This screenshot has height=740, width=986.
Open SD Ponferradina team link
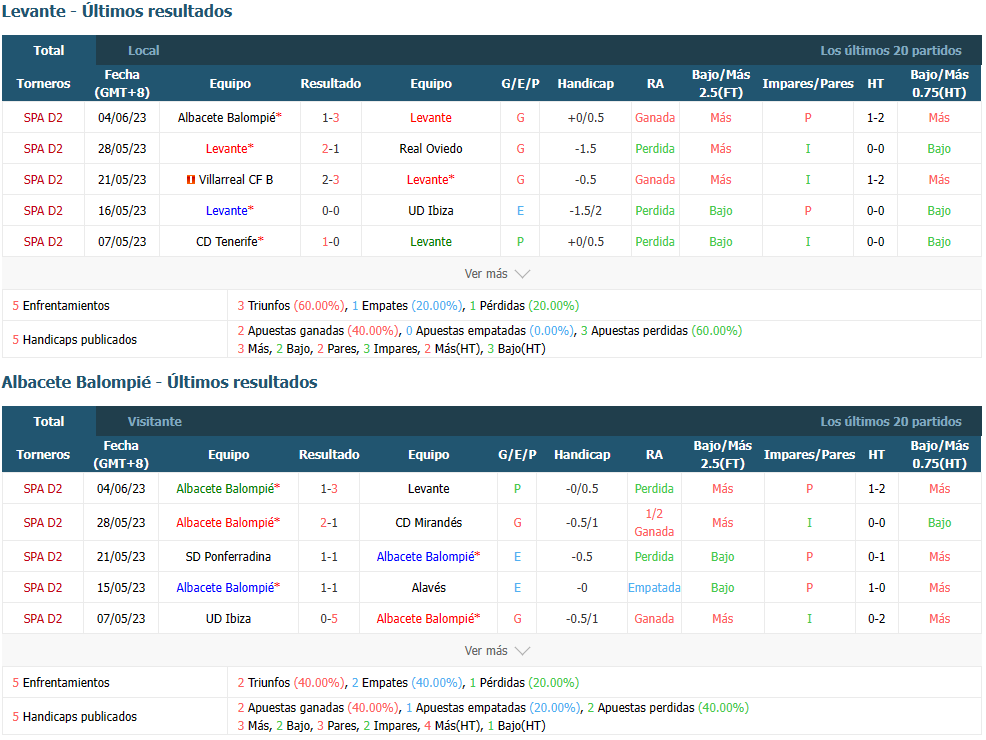point(228,556)
